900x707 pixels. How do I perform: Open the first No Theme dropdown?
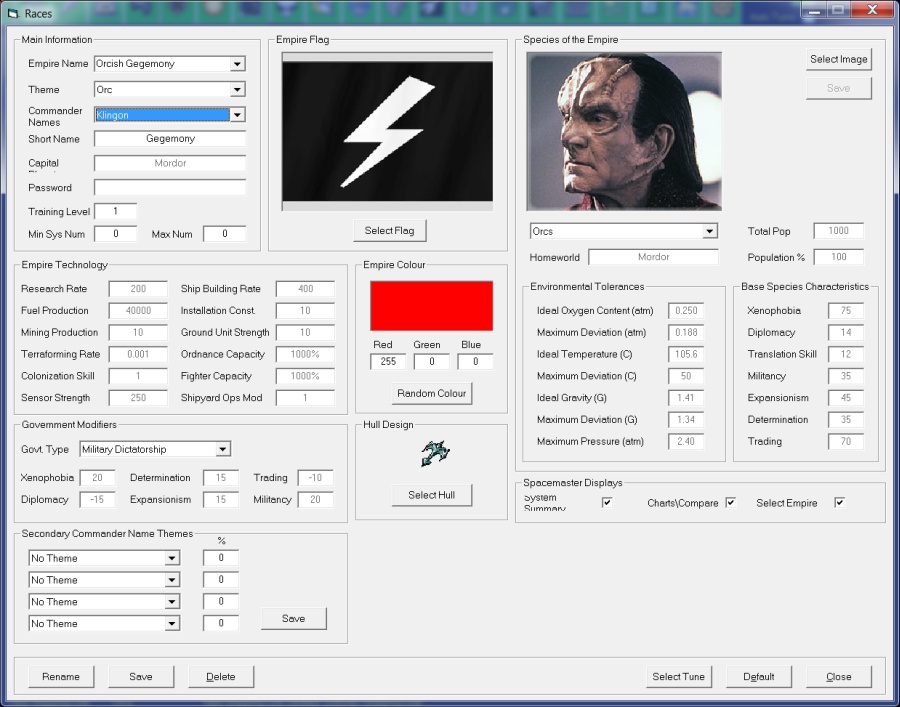pyautogui.click(x=172, y=558)
